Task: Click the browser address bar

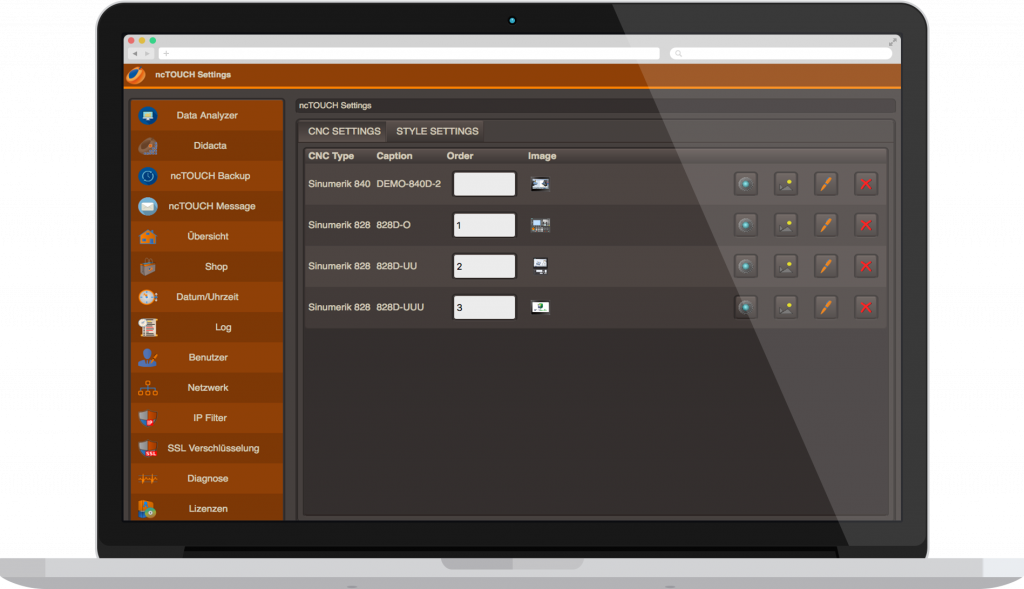Action: 409,54
